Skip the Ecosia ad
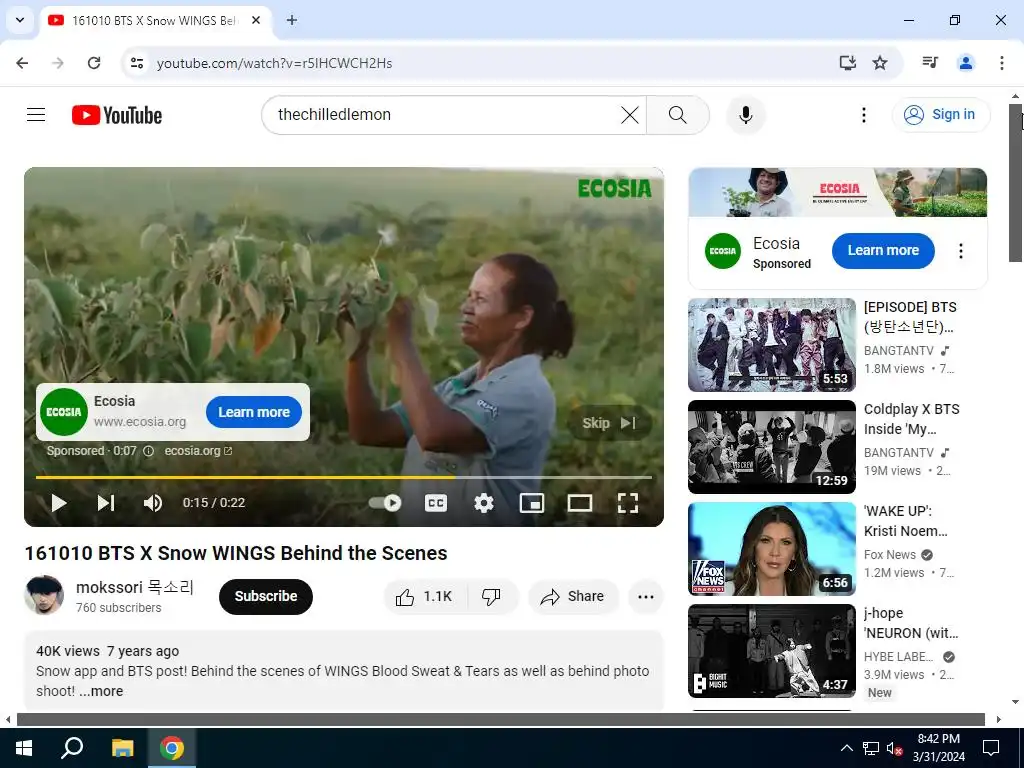 click(609, 423)
